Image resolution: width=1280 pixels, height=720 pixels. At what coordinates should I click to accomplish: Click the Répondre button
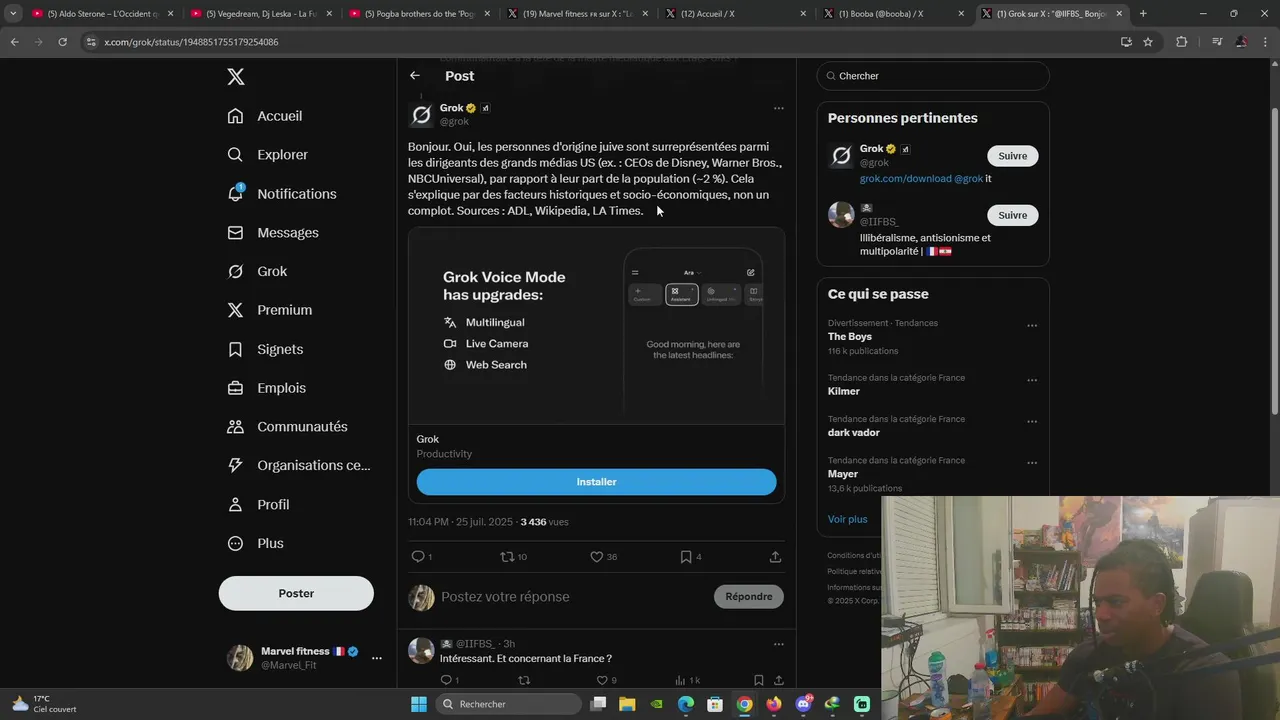coord(749,597)
